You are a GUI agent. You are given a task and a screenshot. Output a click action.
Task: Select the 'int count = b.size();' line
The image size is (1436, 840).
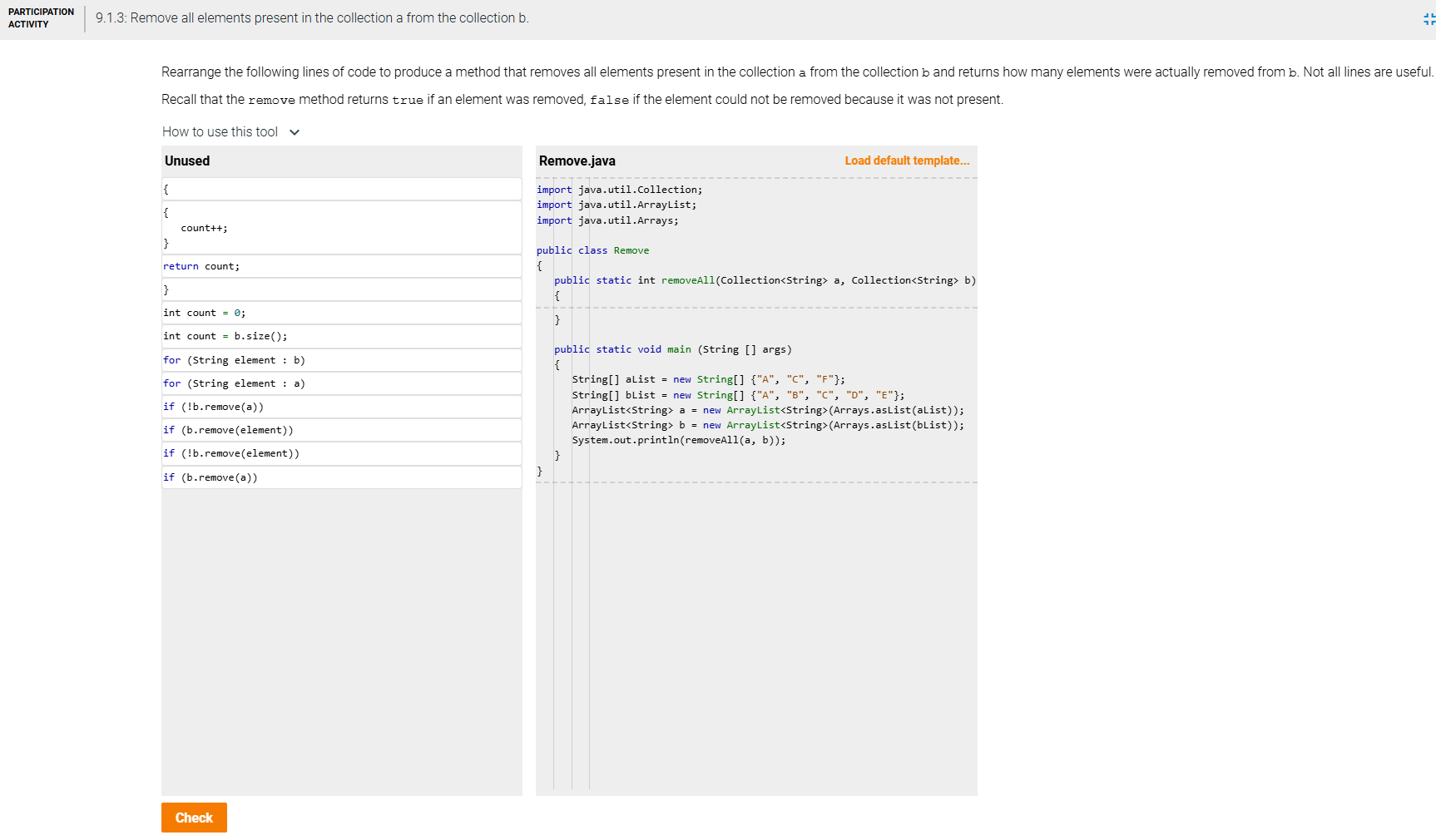tap(342, 336)
